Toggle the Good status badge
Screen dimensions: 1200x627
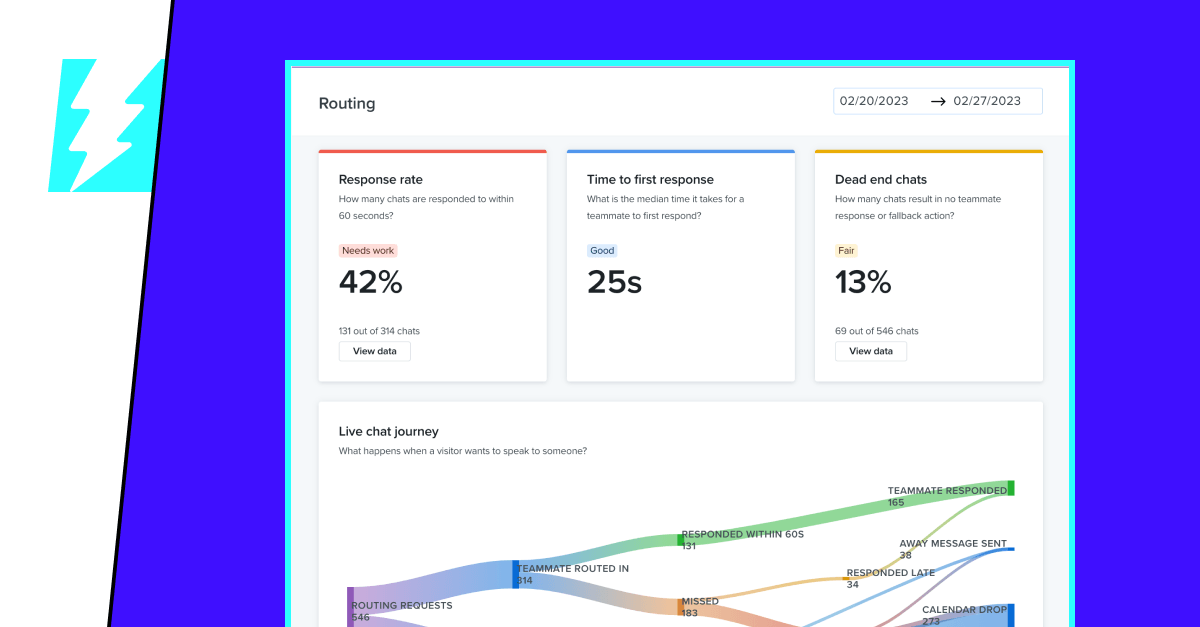tap(601, 250)
